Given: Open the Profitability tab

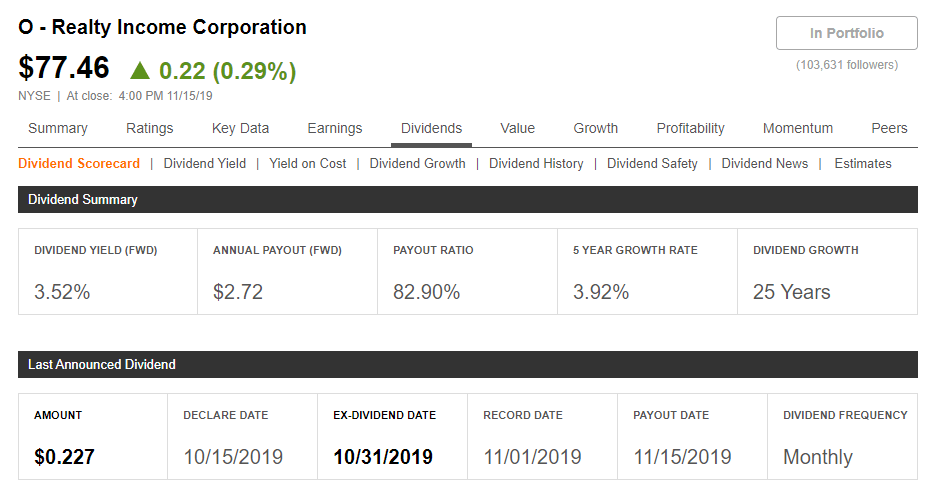Looking at the screenshot, I should [x=690, y=128].
